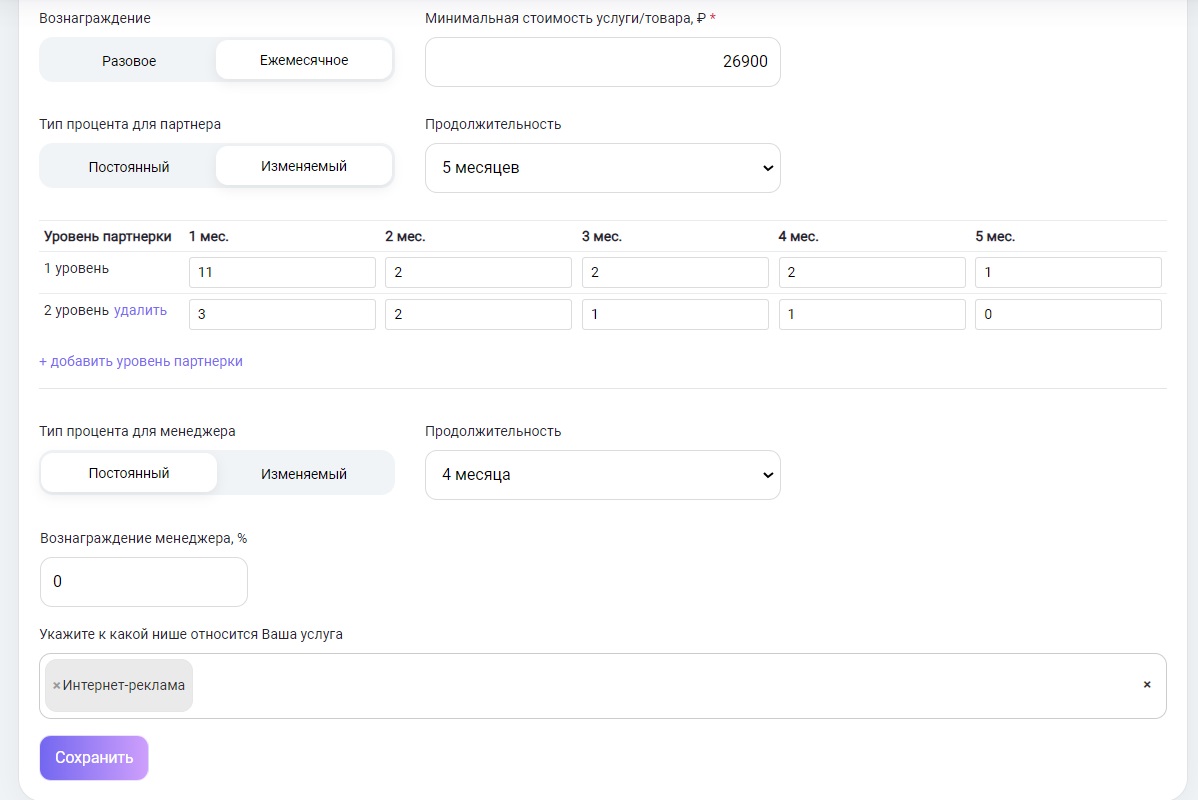Select Ежемесячное reward option

coord(304,61)
